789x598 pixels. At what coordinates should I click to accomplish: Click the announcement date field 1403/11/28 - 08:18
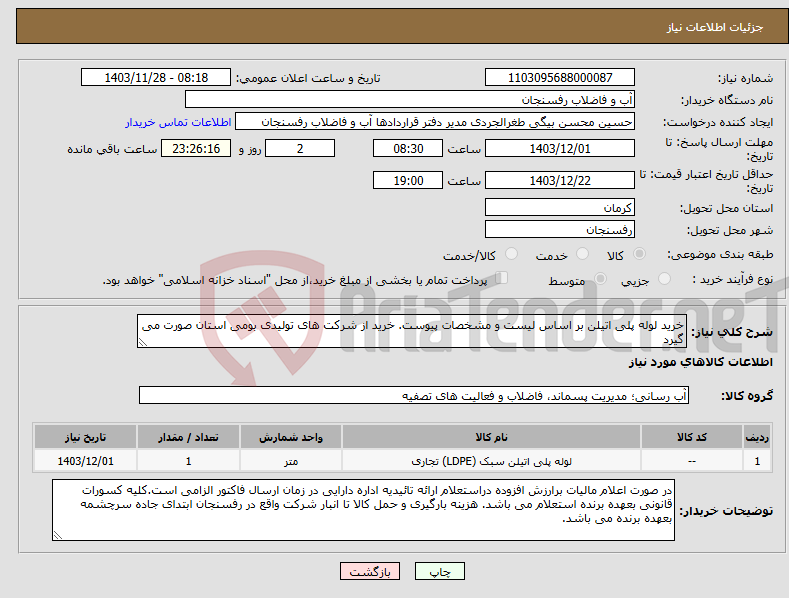tap(155, 78)
